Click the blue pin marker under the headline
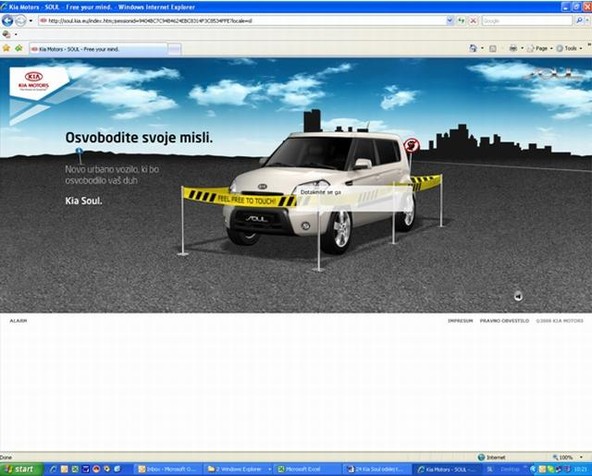The height and width of the screenshot is (476, 592). coord(79,152)
